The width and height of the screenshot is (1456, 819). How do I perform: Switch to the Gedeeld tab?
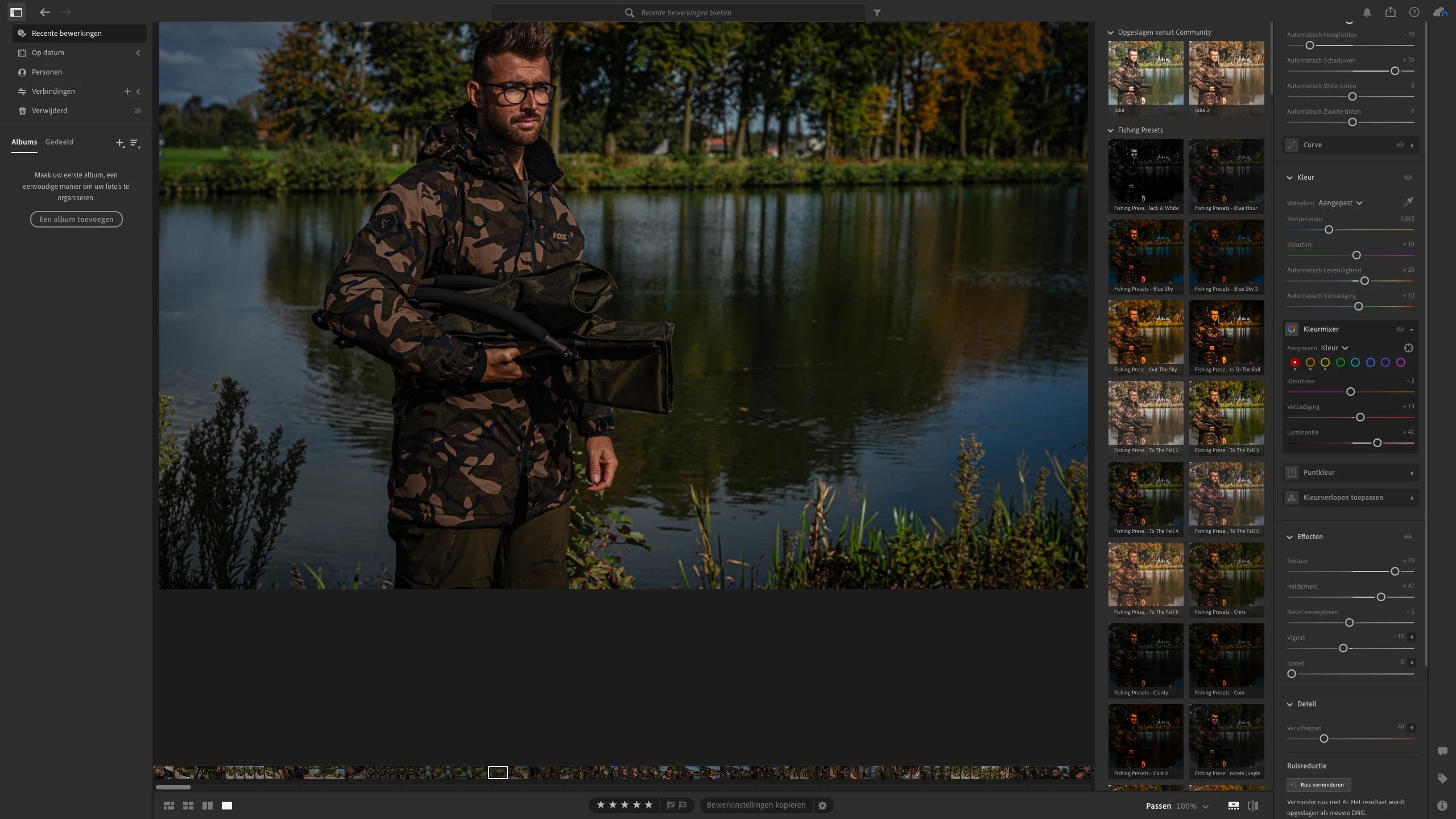59,142
